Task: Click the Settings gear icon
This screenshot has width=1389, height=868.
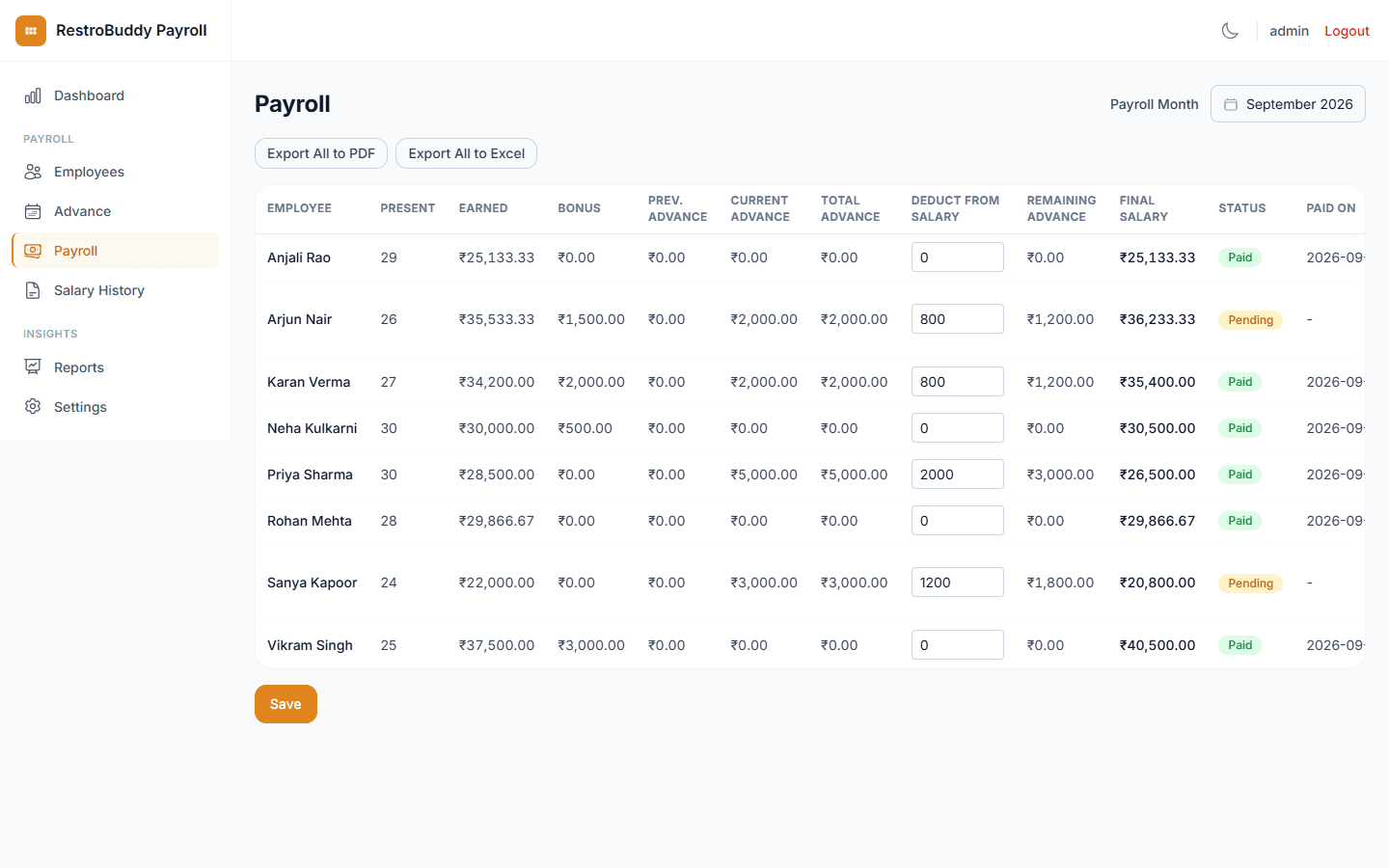Action: click(33, 407)
